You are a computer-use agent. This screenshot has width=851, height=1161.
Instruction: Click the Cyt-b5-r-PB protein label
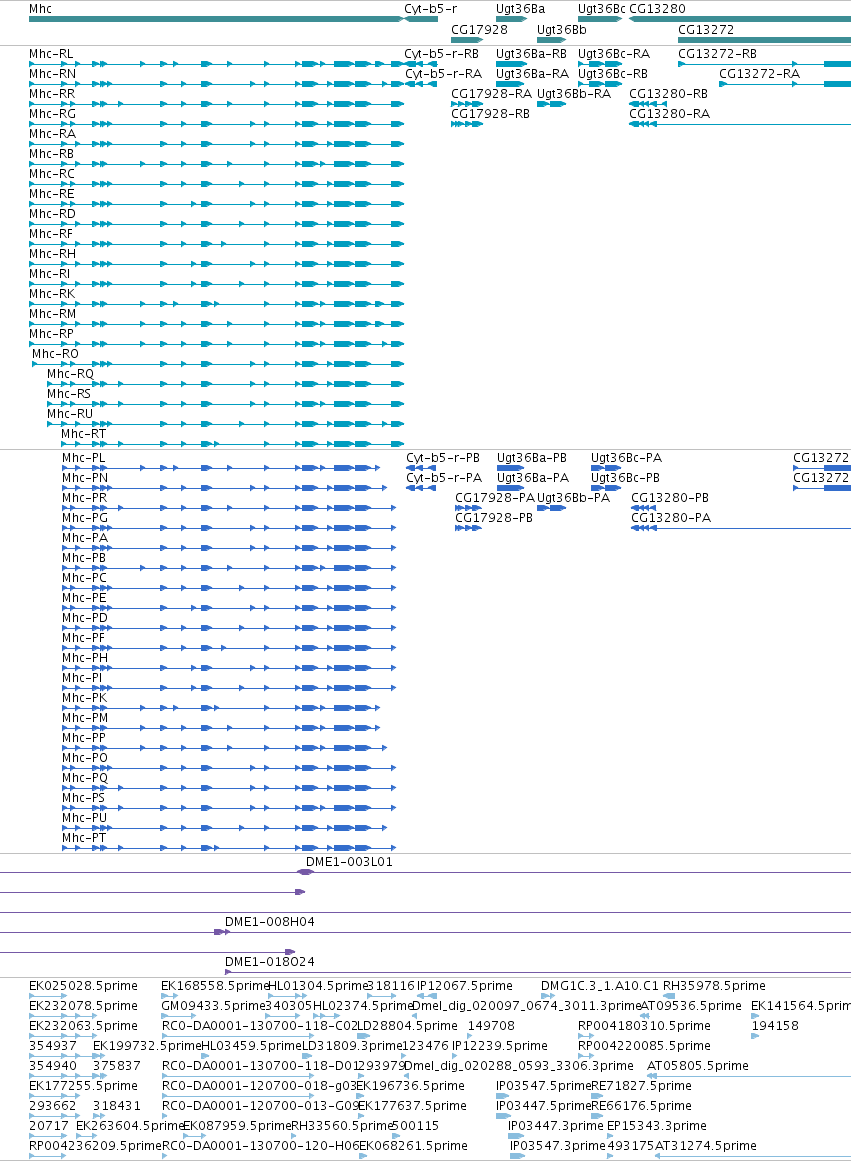tap(443, 458)
